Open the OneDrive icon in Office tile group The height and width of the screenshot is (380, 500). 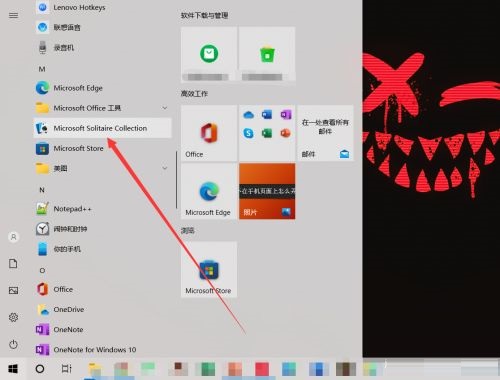click(249, 115)
